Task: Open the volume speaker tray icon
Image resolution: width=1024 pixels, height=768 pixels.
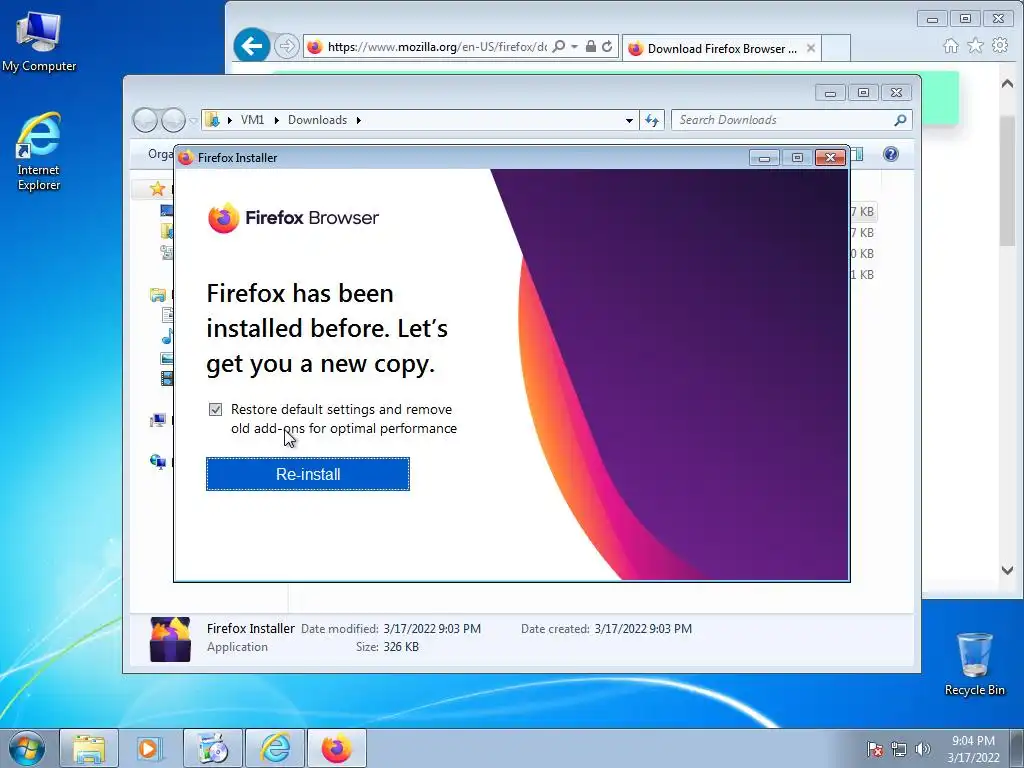Action: pos(922,750)
